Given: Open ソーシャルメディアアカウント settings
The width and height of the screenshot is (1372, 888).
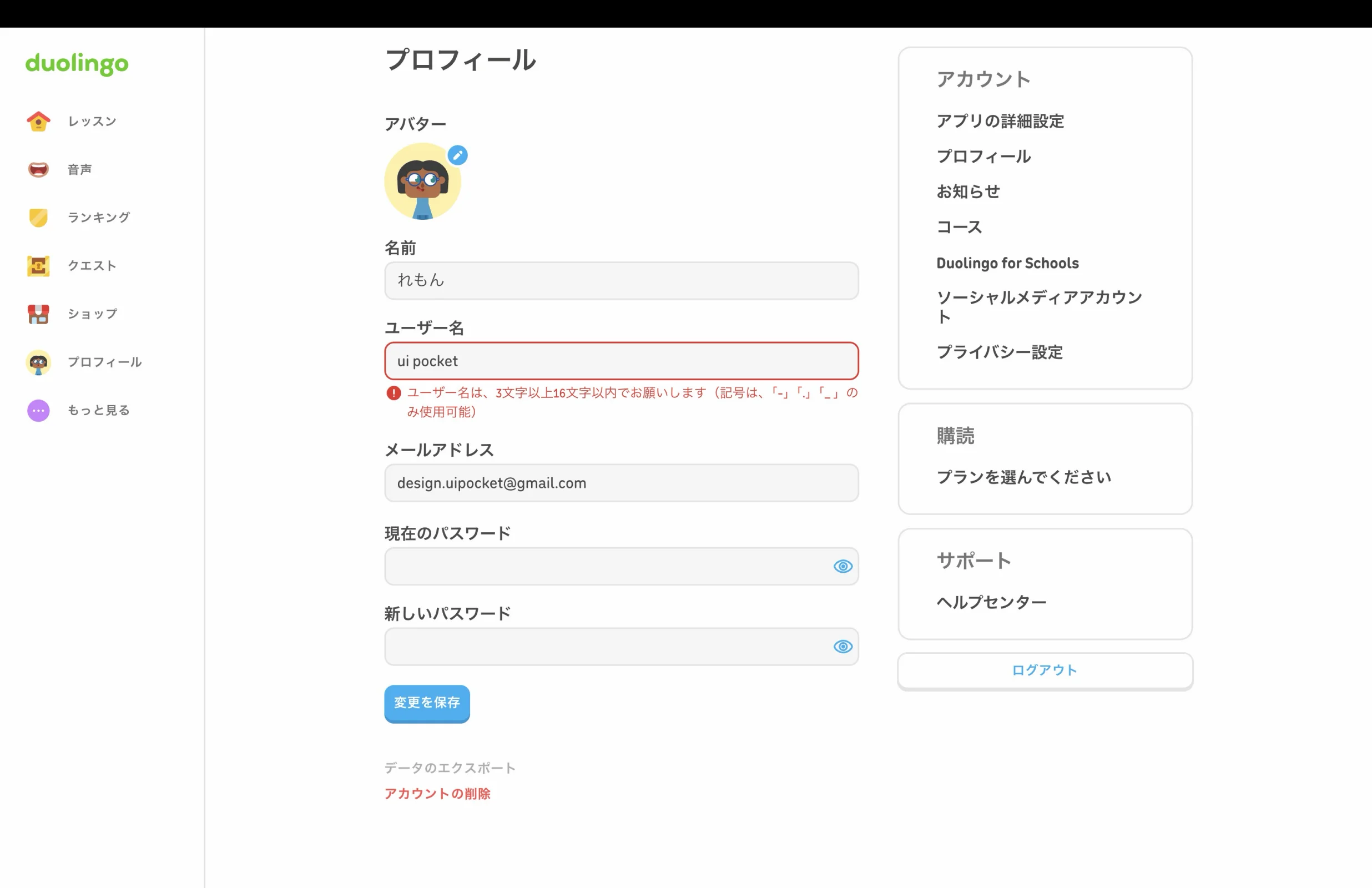Looking at the screenshot, I should (x=1040, y=307).
